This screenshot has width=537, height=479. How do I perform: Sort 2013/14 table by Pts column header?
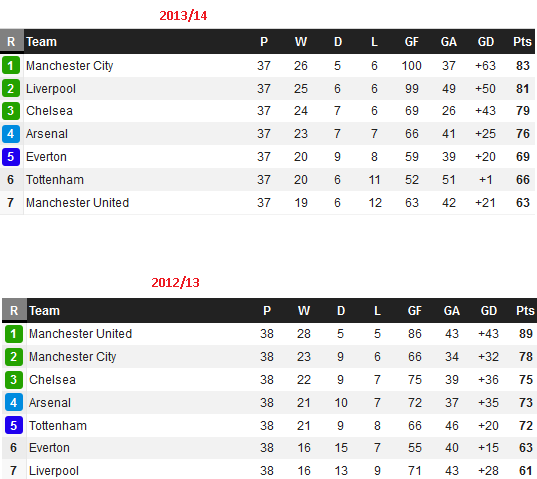click(522, 42)
